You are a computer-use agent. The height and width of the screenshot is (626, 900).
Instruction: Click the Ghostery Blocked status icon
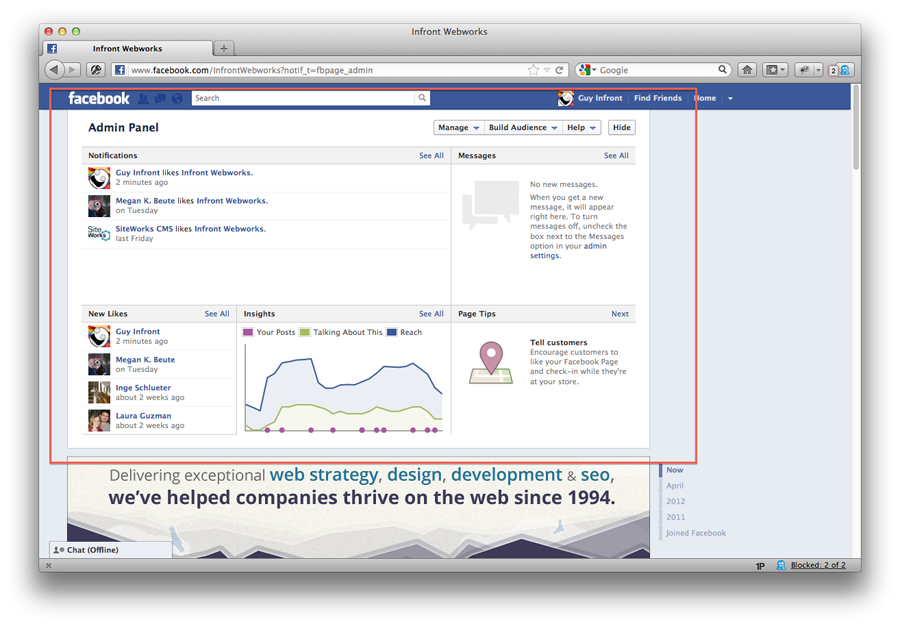781,565
